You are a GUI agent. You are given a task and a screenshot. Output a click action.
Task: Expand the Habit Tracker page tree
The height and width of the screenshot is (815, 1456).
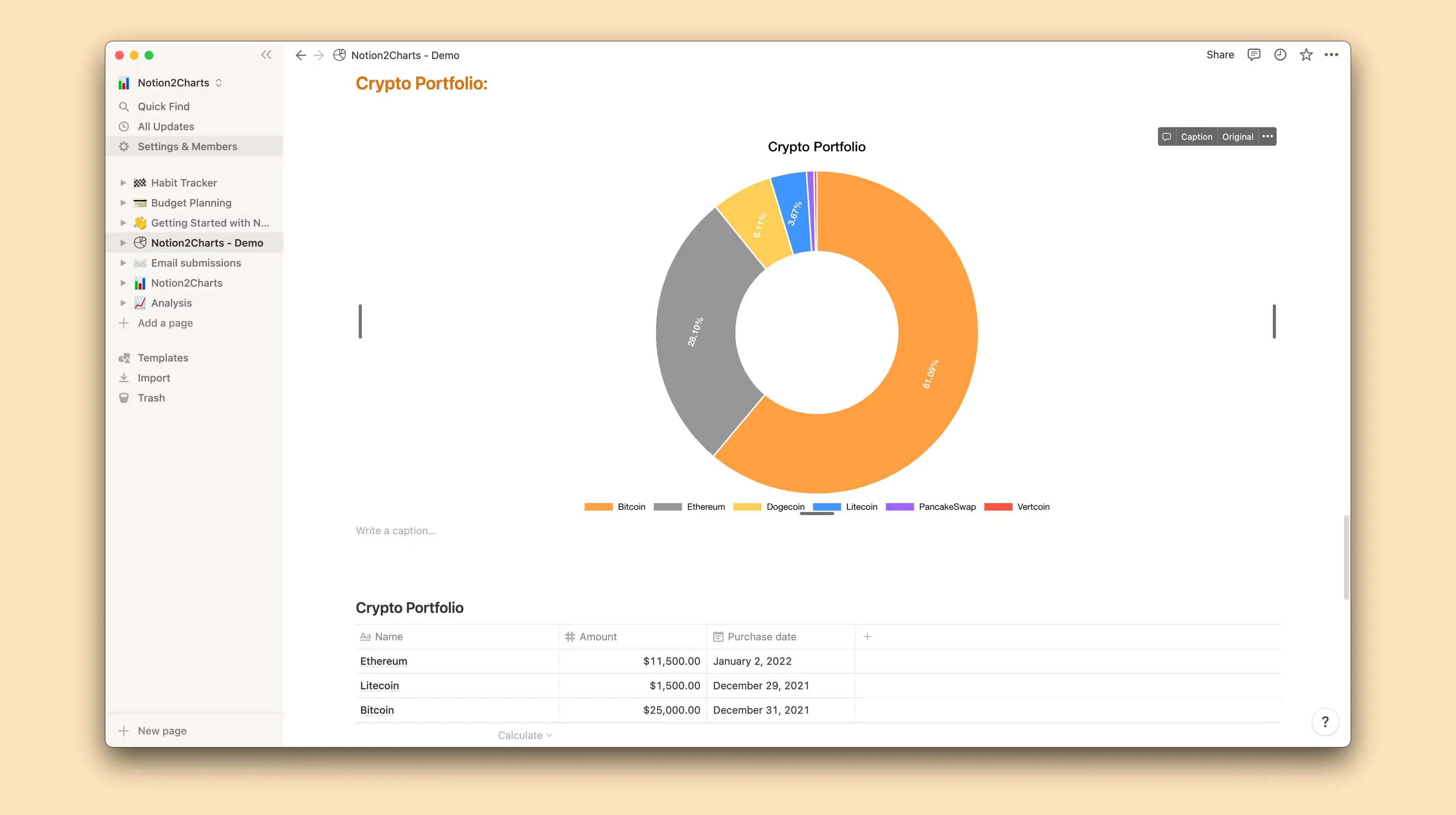[x=122, y=182]
